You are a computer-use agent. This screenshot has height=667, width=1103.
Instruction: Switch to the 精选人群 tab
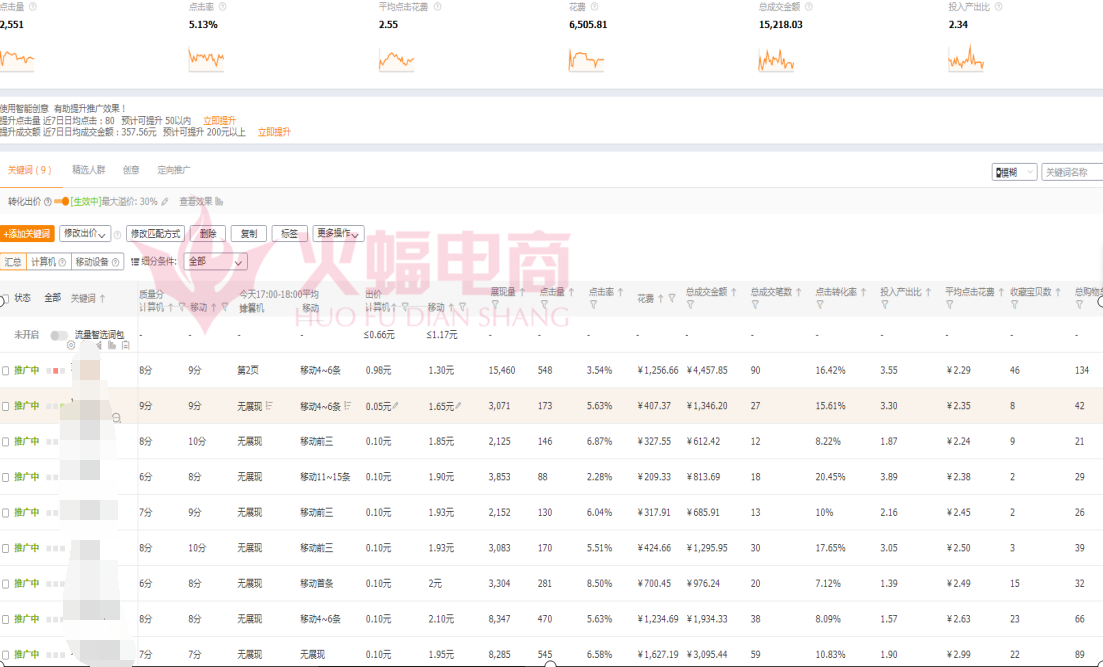click(88, 170)
